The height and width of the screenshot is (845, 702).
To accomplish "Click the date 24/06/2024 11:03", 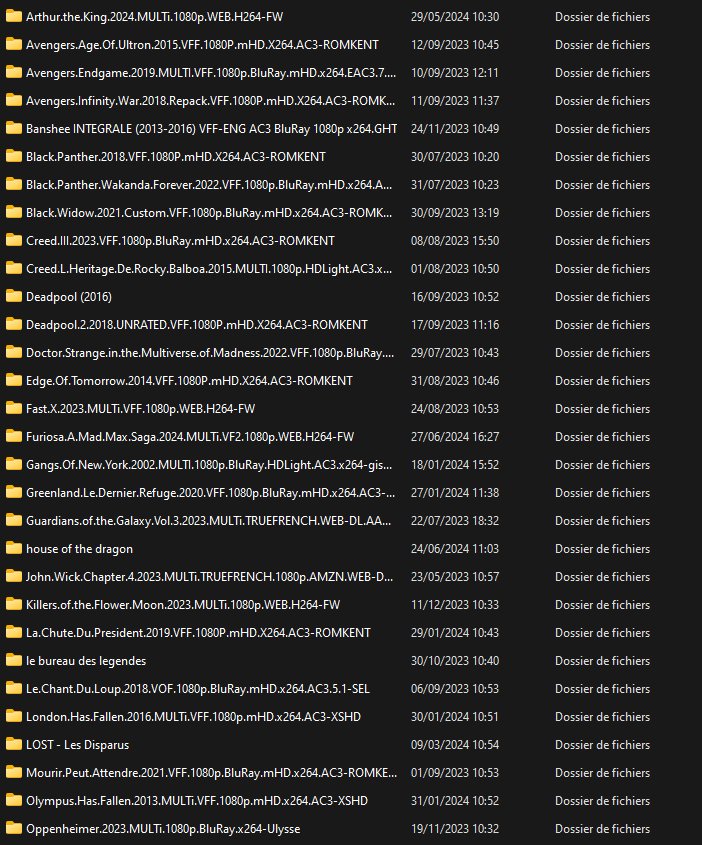I will 455,549.
